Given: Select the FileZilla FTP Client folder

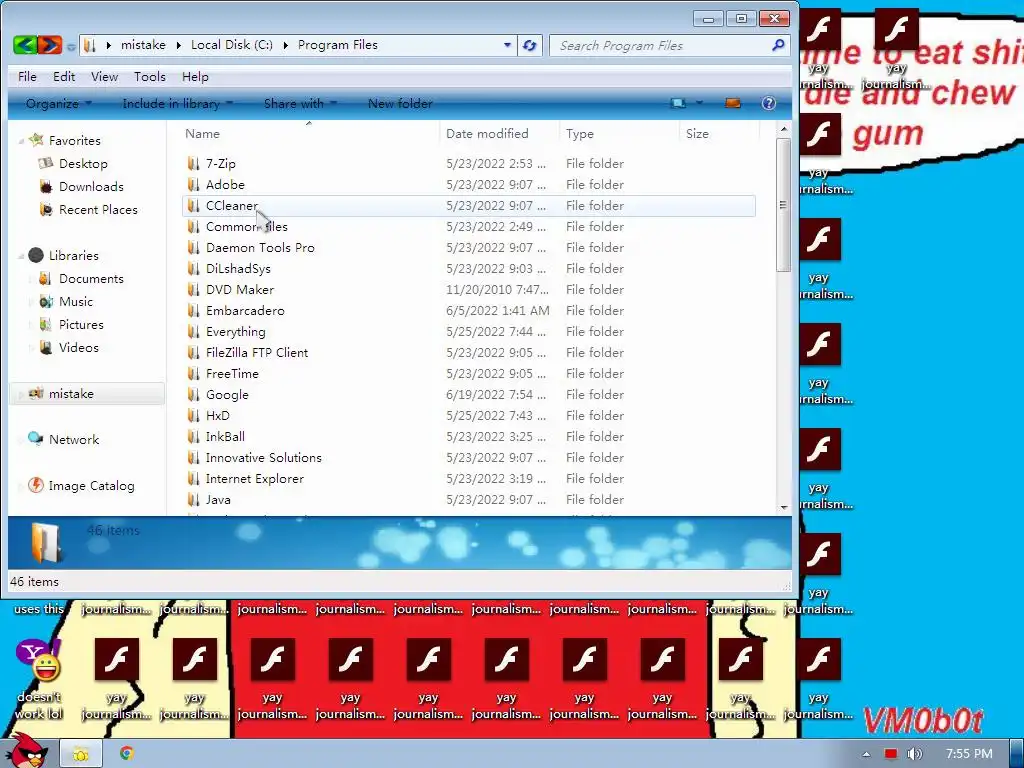Looking at the screenshot, I should (257, 353).
